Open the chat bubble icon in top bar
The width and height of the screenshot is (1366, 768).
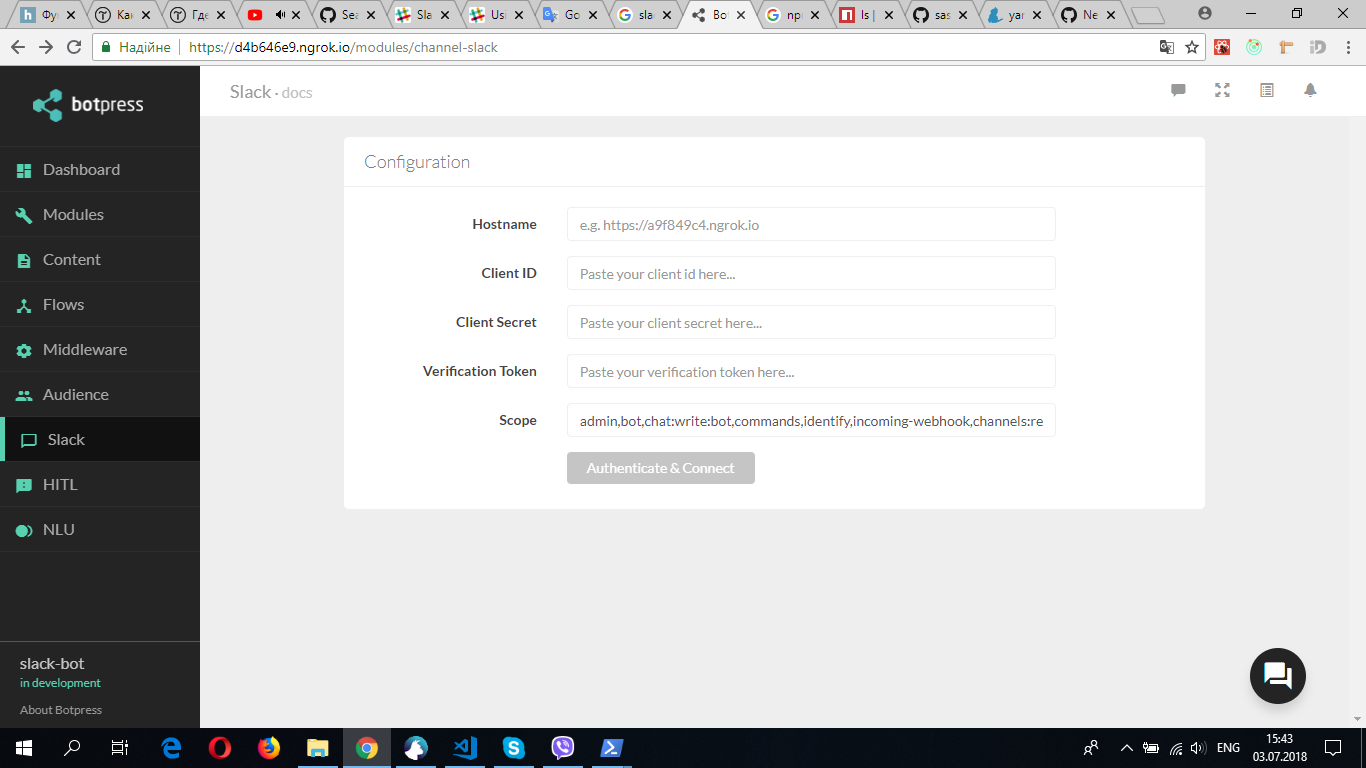[x=1178, y=90]
